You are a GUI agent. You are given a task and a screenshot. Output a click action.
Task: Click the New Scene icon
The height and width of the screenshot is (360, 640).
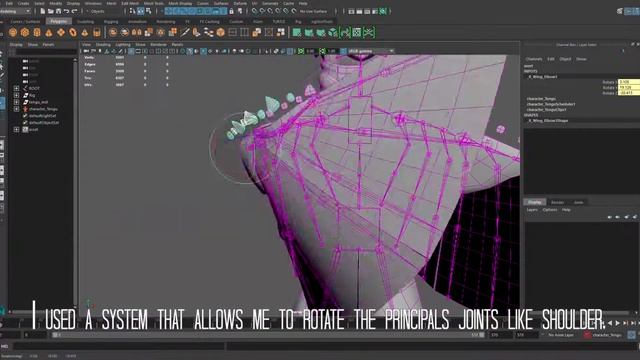(x=42, y=11)
